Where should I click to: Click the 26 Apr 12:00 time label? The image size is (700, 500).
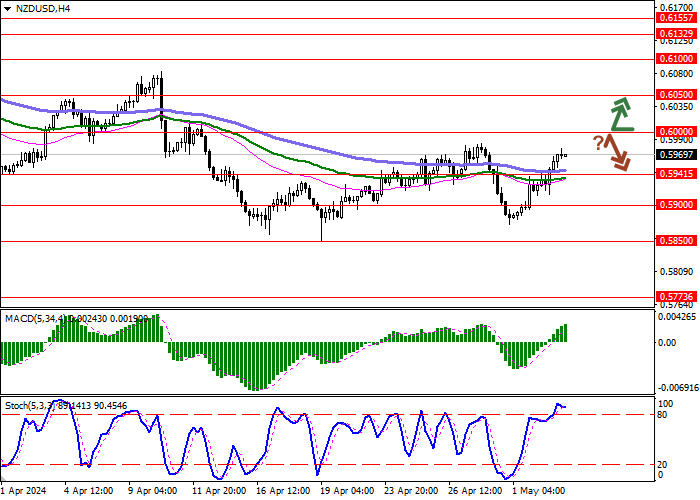(476, 491)
